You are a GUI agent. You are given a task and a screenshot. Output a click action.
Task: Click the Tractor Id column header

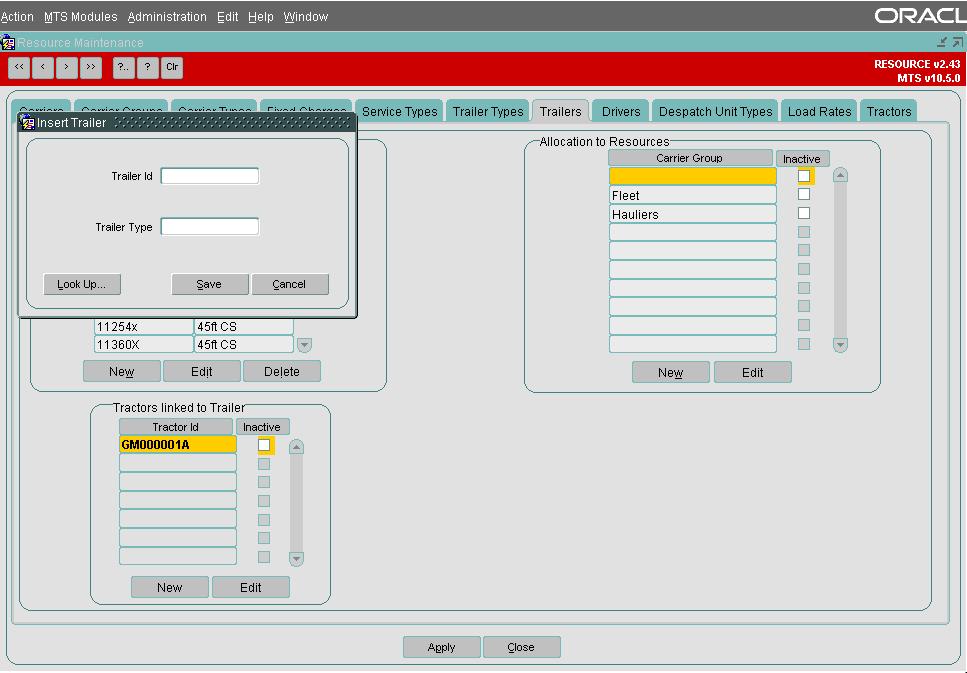point(176,427)
